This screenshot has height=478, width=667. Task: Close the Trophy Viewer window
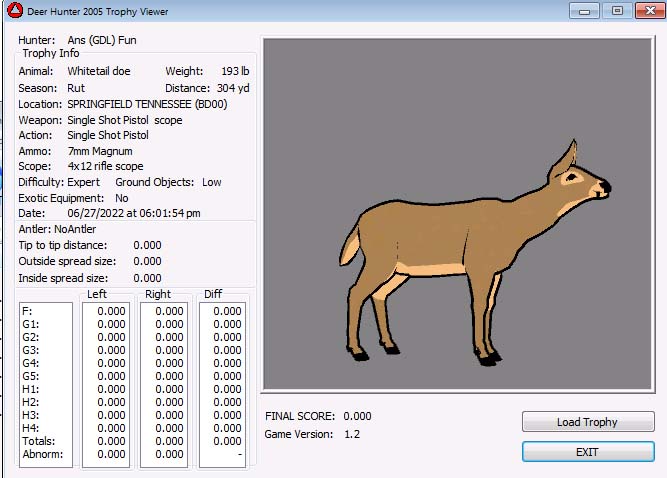click(646, 11)
